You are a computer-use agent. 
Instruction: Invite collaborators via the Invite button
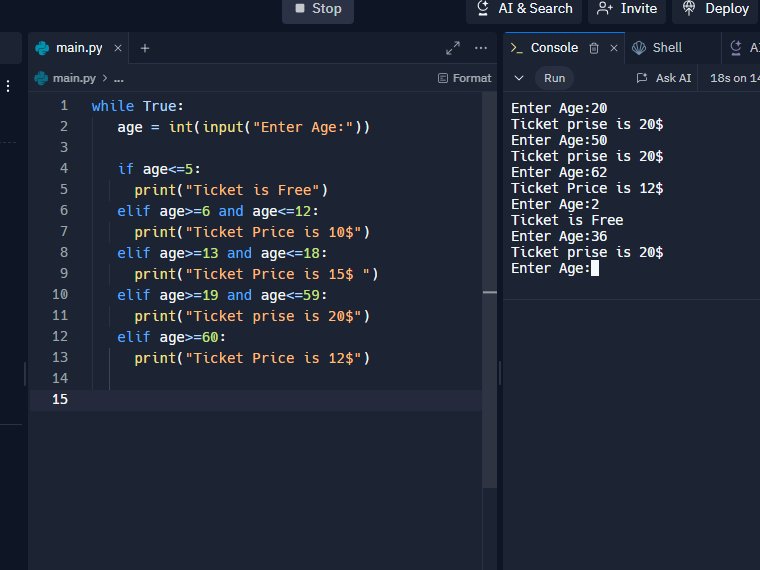coord(627,9)
